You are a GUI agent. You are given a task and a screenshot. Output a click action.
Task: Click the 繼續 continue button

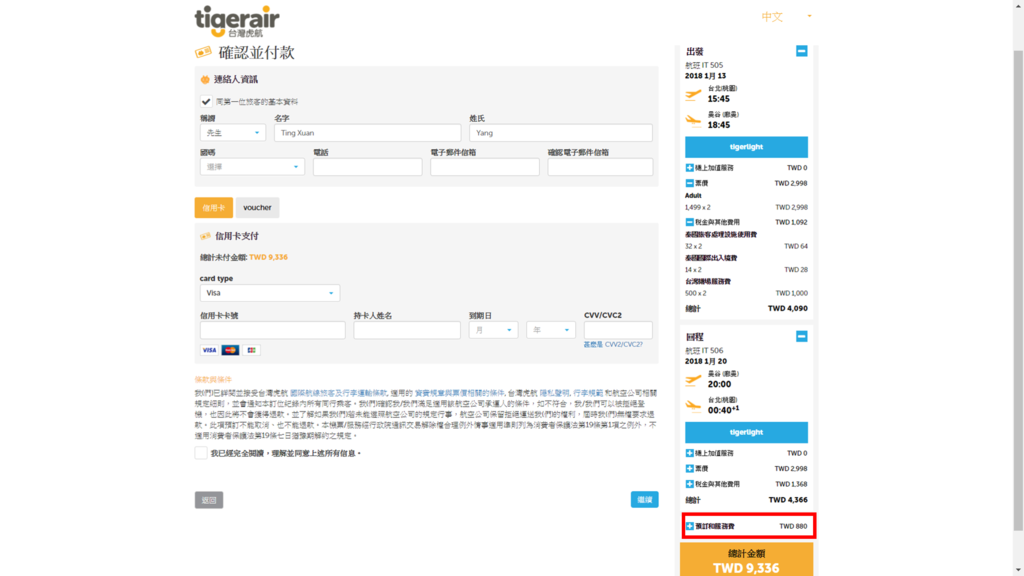point(645,500)
